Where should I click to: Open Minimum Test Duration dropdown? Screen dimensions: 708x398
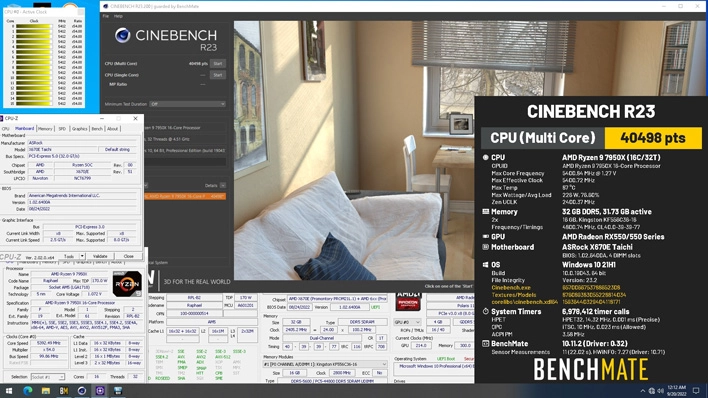tap(187, 104)
